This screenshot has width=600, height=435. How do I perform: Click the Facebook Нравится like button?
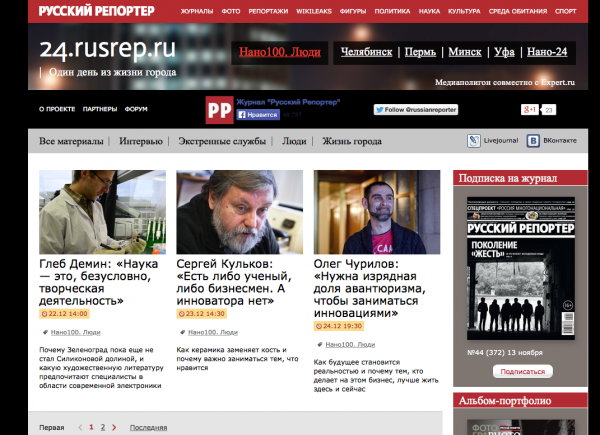coord(258,115)
